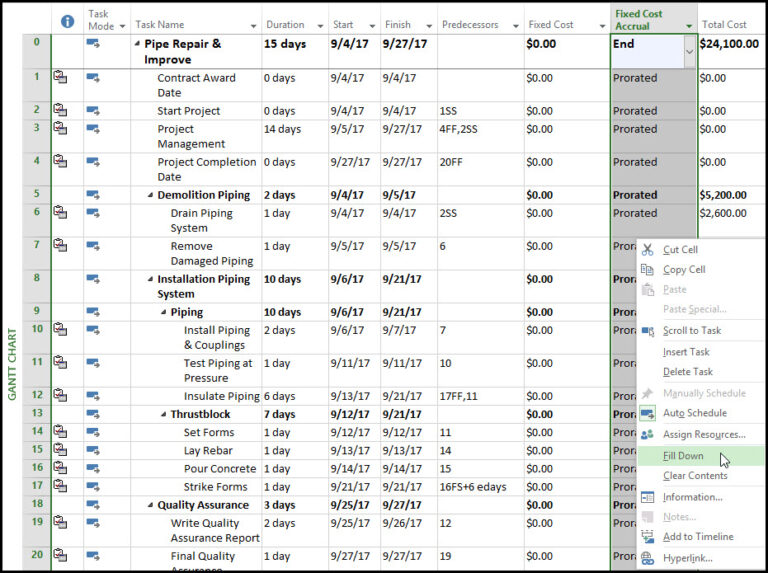This screenshot has height=573, width=768.
Task: Select Delete Task from the context menu
Action: click(x=700, y=372)
